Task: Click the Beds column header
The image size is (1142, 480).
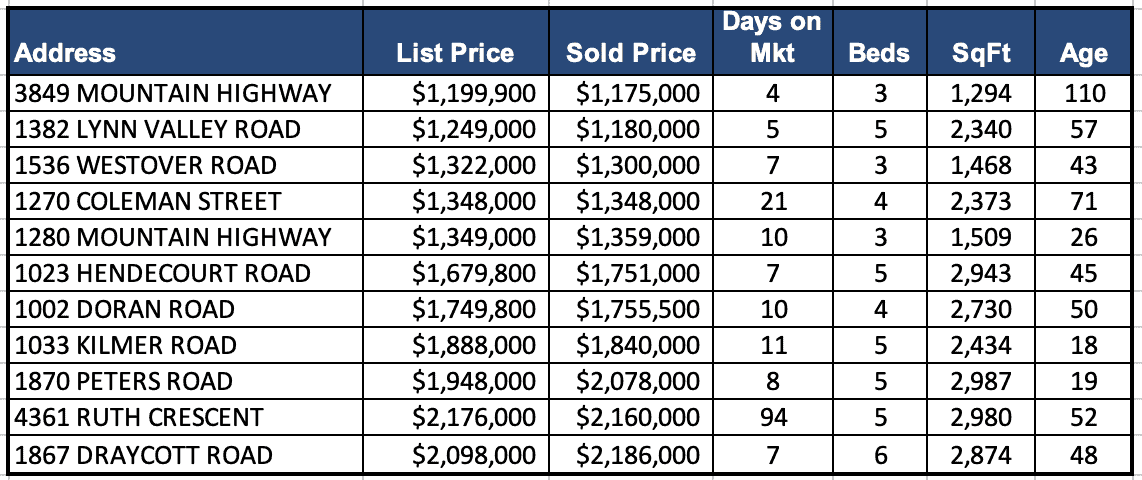Action: [880, 53]
